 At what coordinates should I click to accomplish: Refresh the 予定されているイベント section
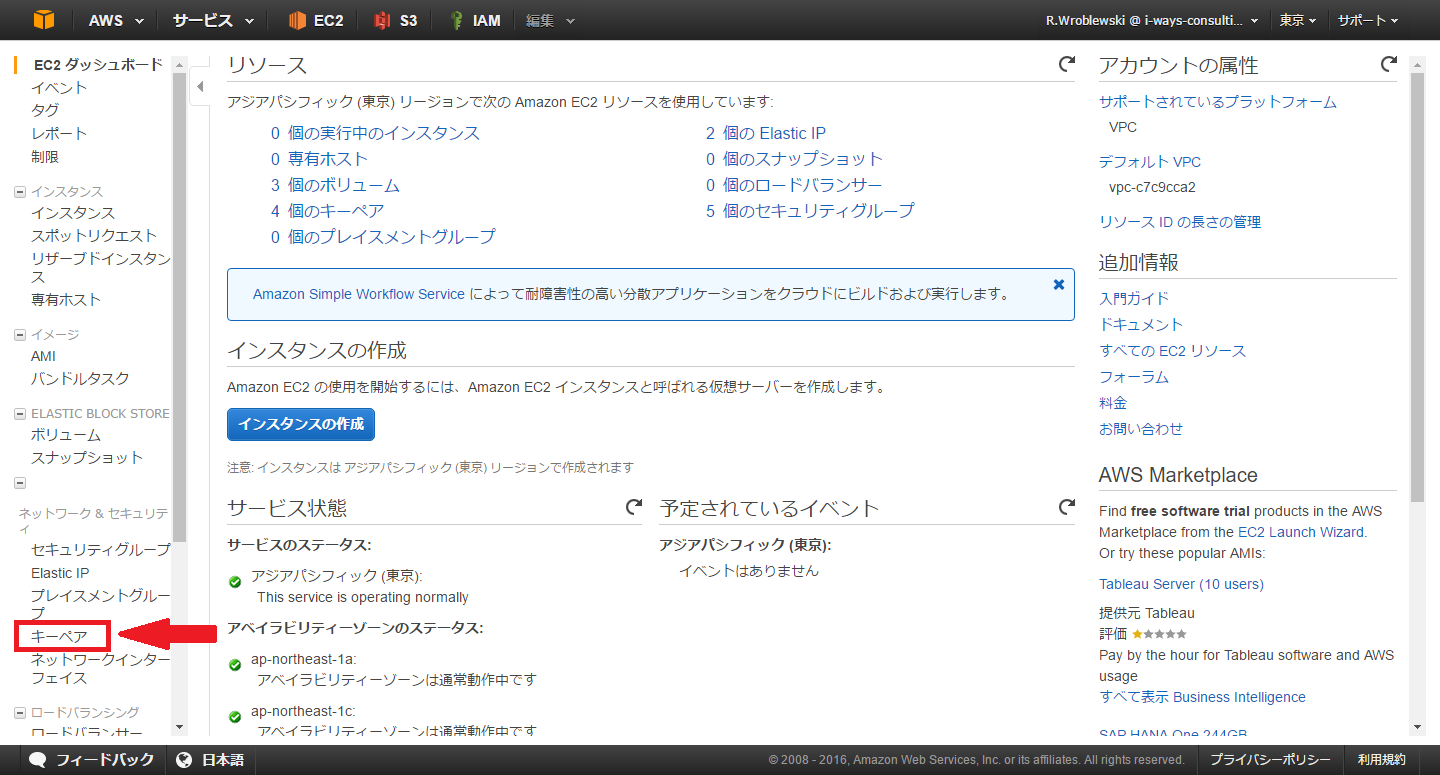[x=1067, y=508]
